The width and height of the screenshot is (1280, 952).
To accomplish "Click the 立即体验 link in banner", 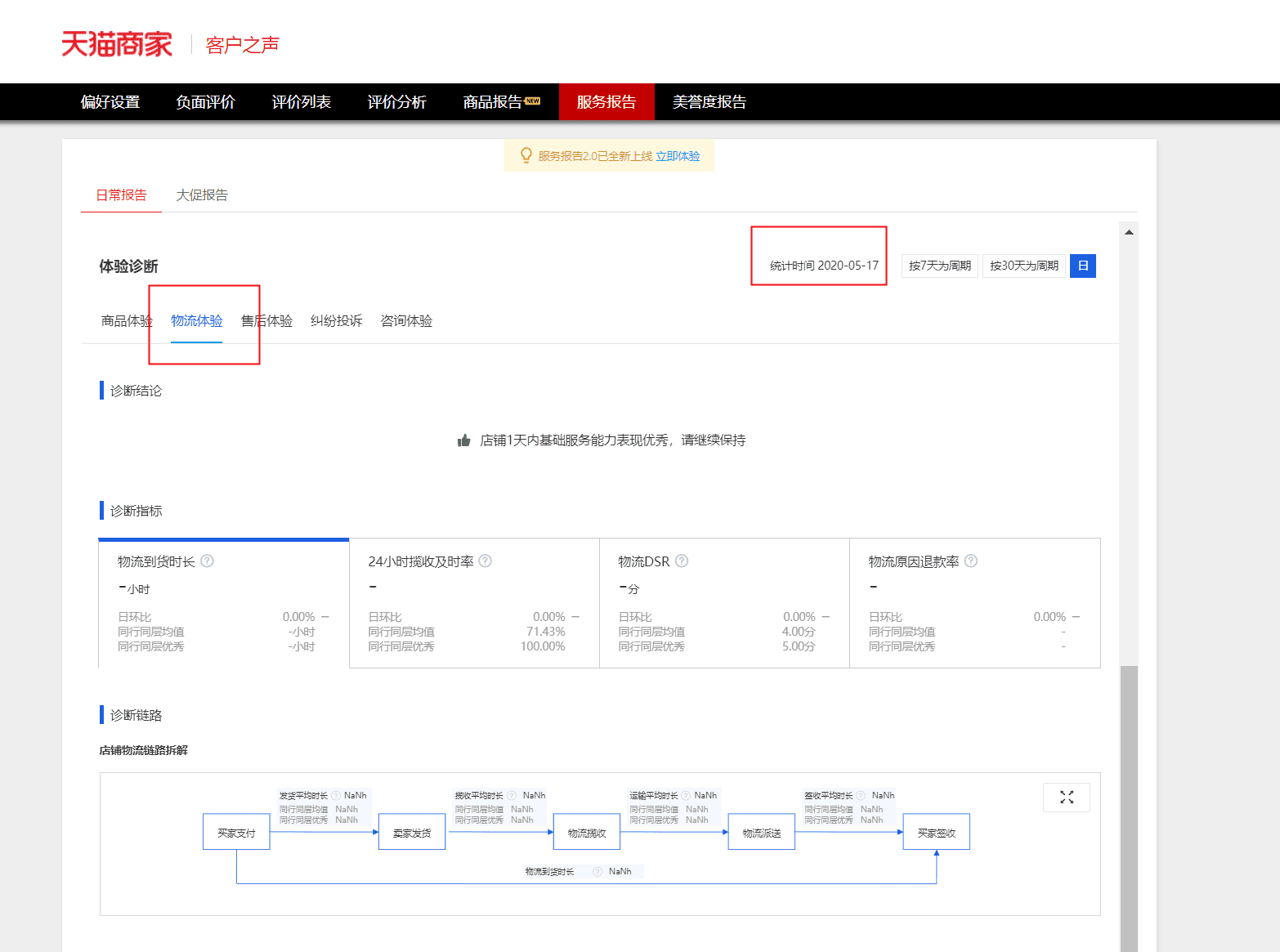I will (678, 156).
